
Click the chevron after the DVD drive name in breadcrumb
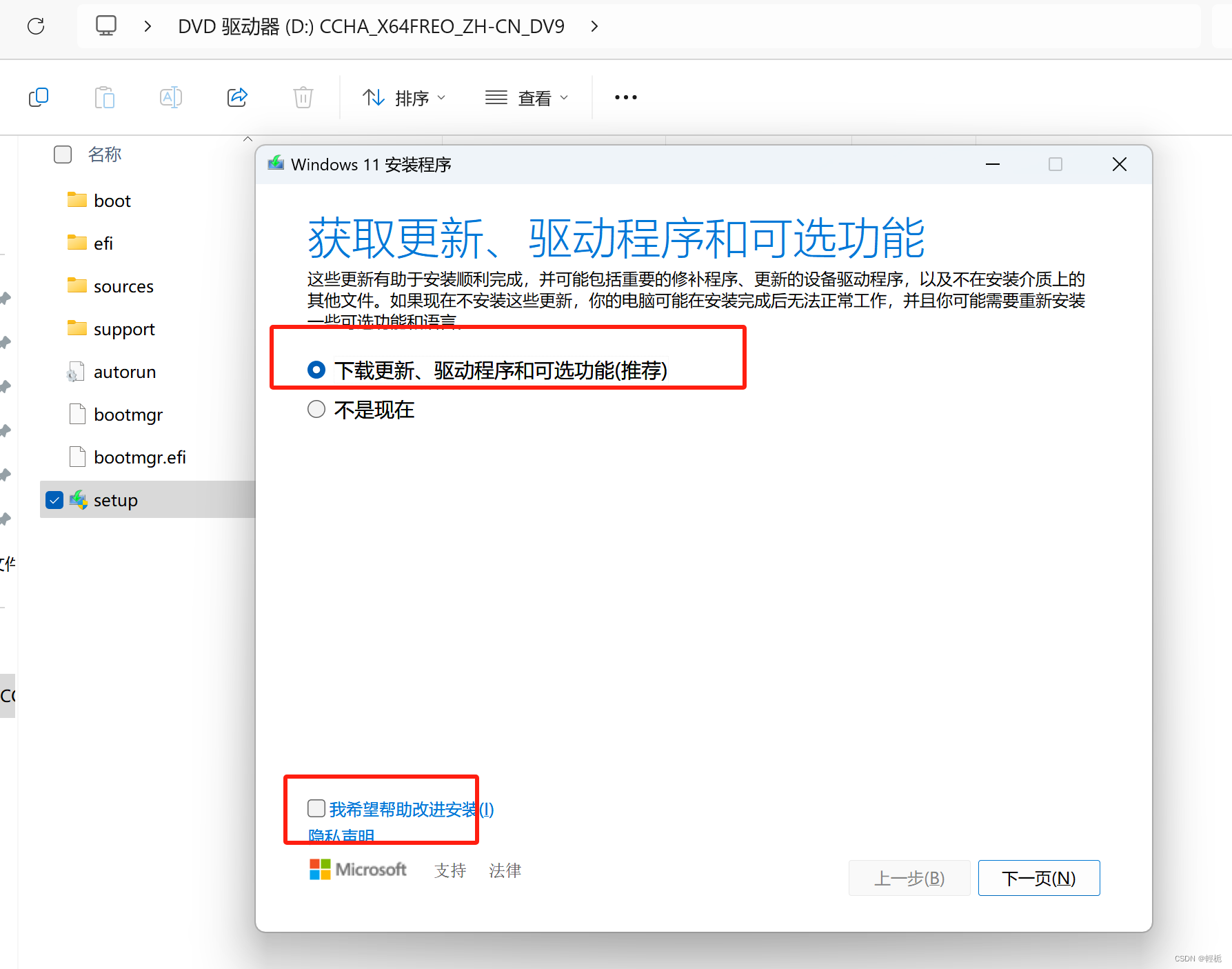[x=594, y=26]
